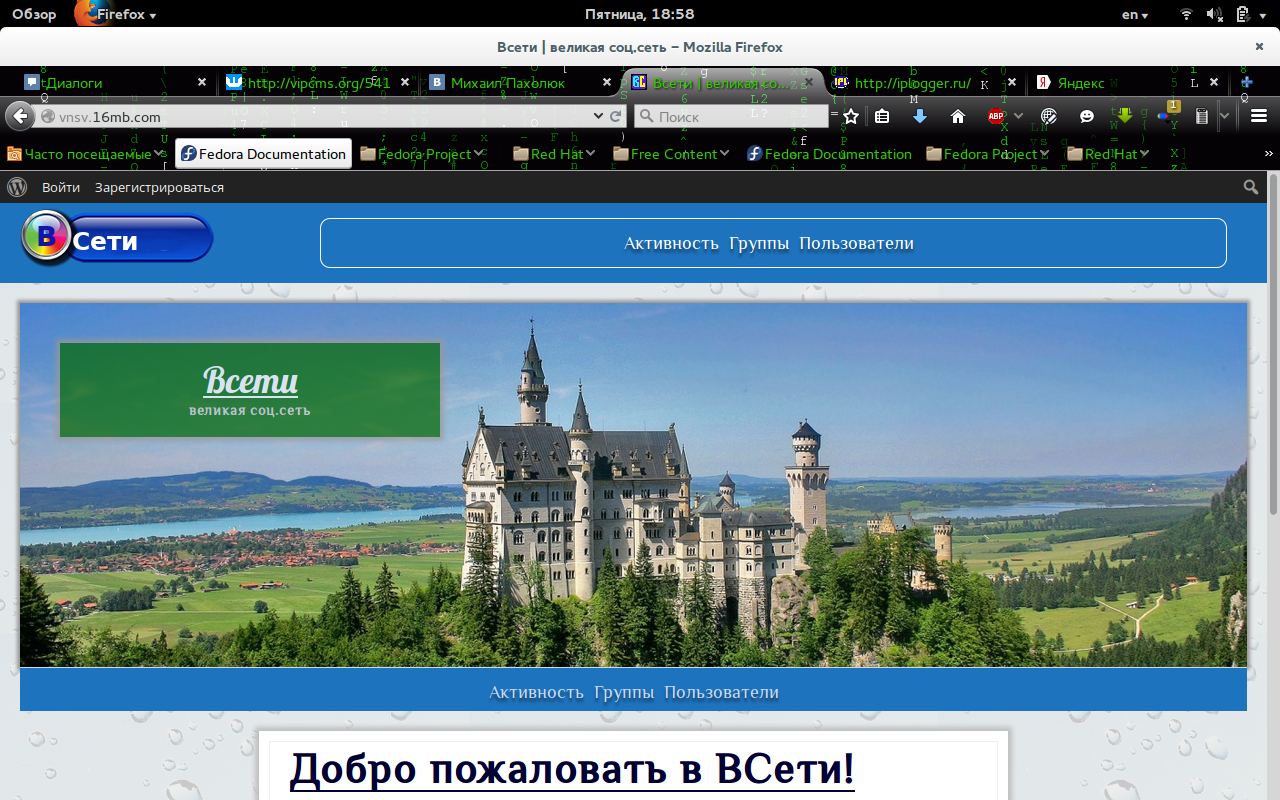1280x800 pixels.
Task: Click 'Войти' login link
Action: pos(61,187)
